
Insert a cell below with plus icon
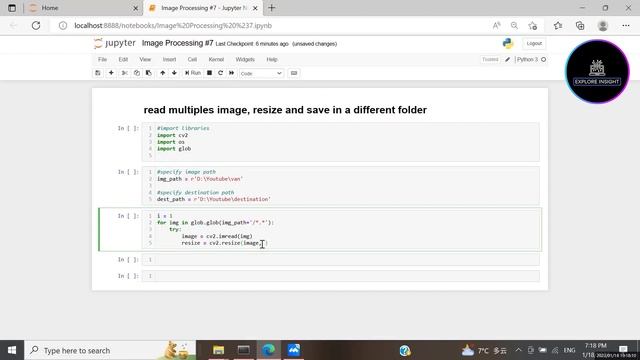pyautogui.click(x=111, y=73)
